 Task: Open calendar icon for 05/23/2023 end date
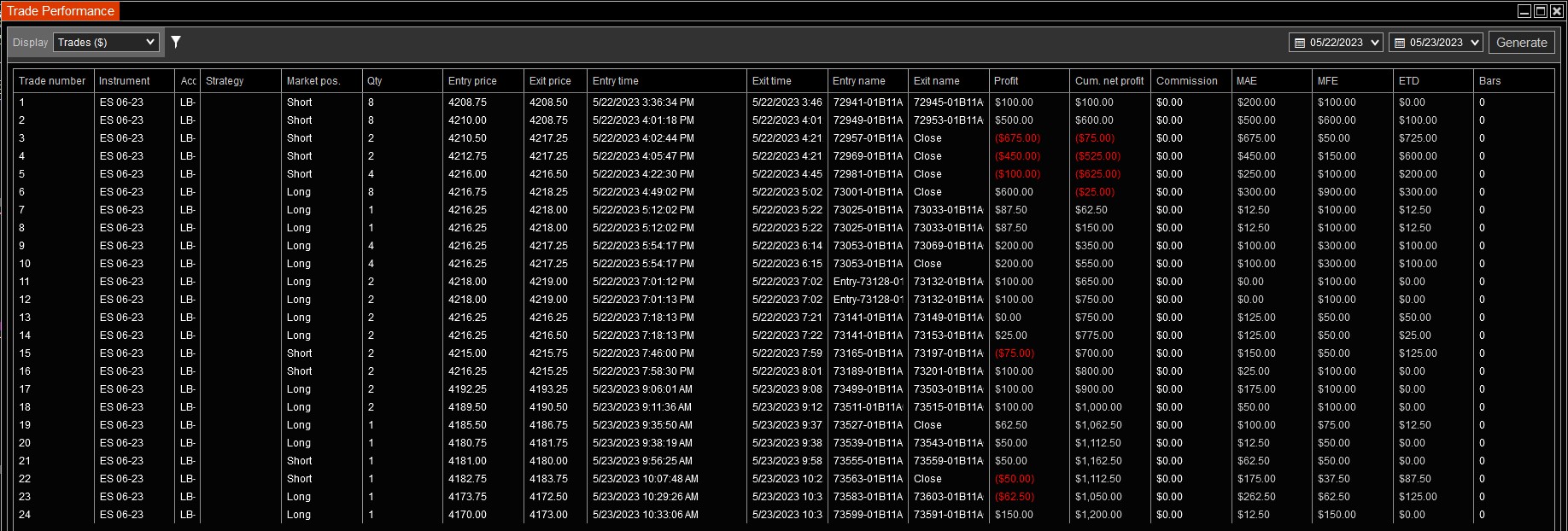[1400, 43]
